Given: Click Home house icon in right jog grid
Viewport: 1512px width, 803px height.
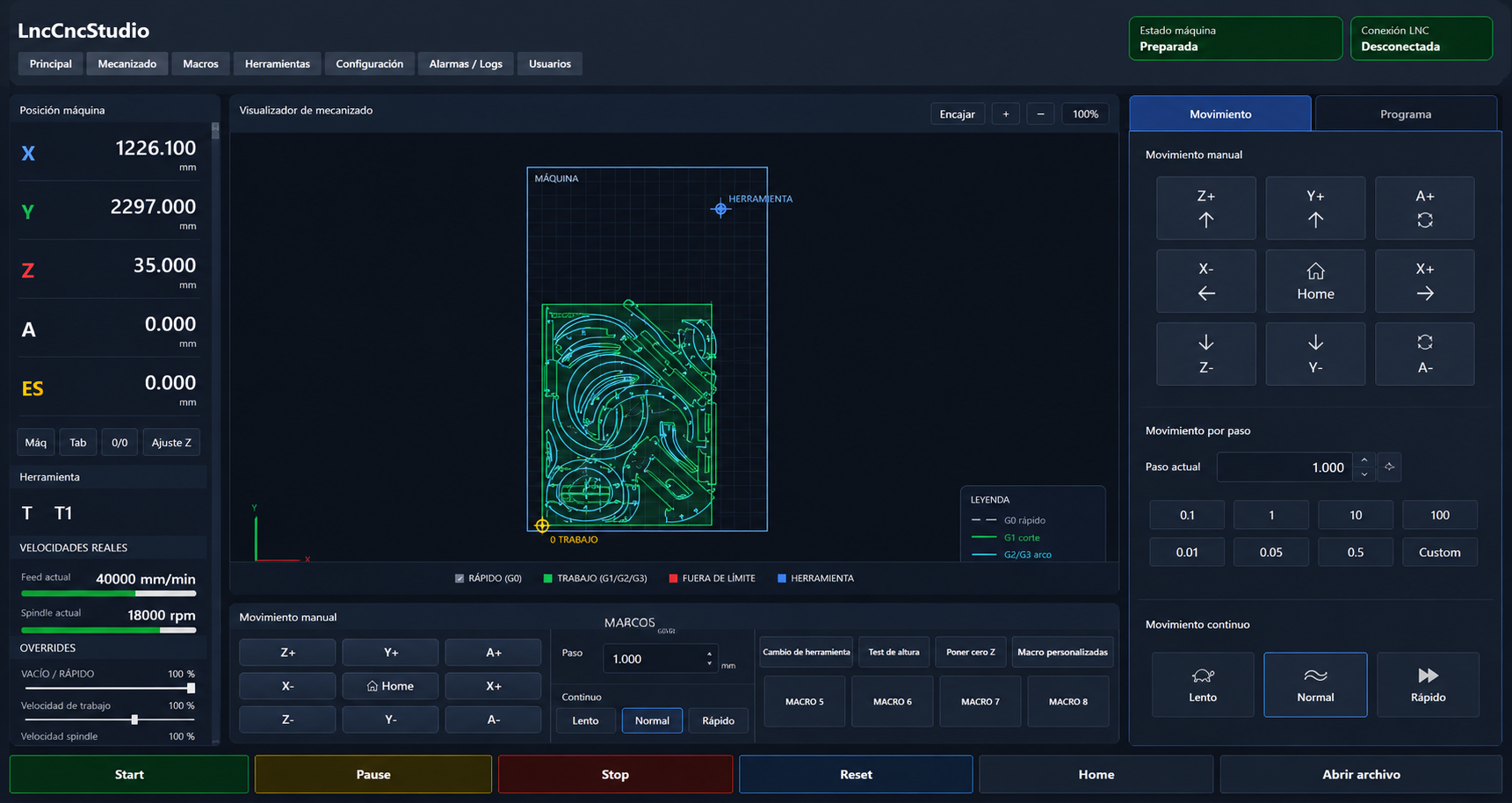Looking at the screenshot, I should pos(1315,281).
